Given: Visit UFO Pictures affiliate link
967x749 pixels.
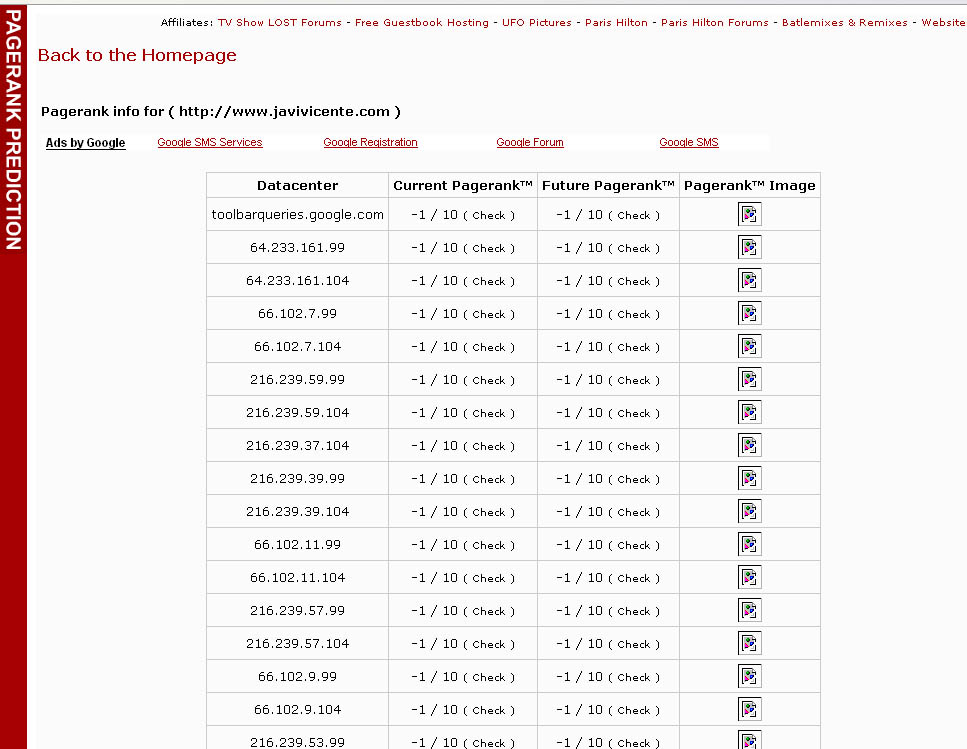Looking at the screenshot, I should 537,22.
